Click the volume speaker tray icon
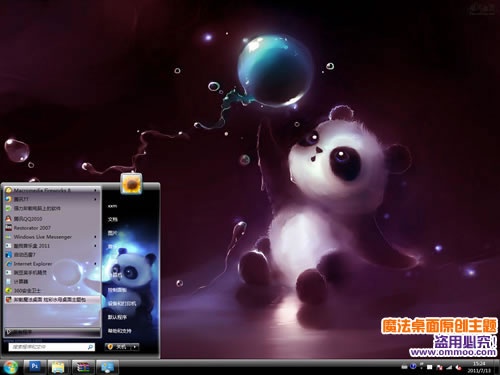This screenshot has width=500, height=375. pyautogui.click(x=459, y=367)
